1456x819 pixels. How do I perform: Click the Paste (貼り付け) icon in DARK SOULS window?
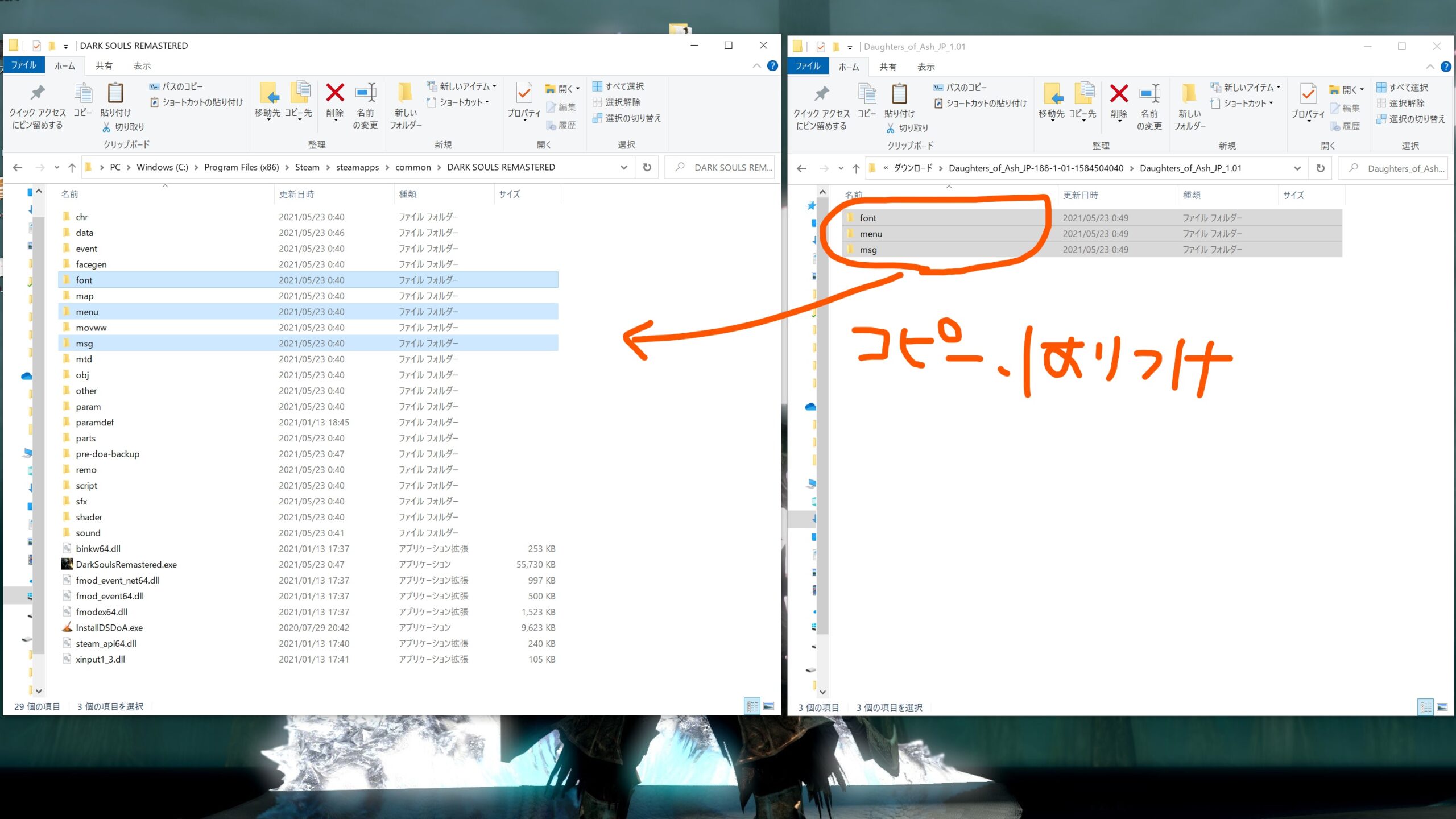pos(115,100)
